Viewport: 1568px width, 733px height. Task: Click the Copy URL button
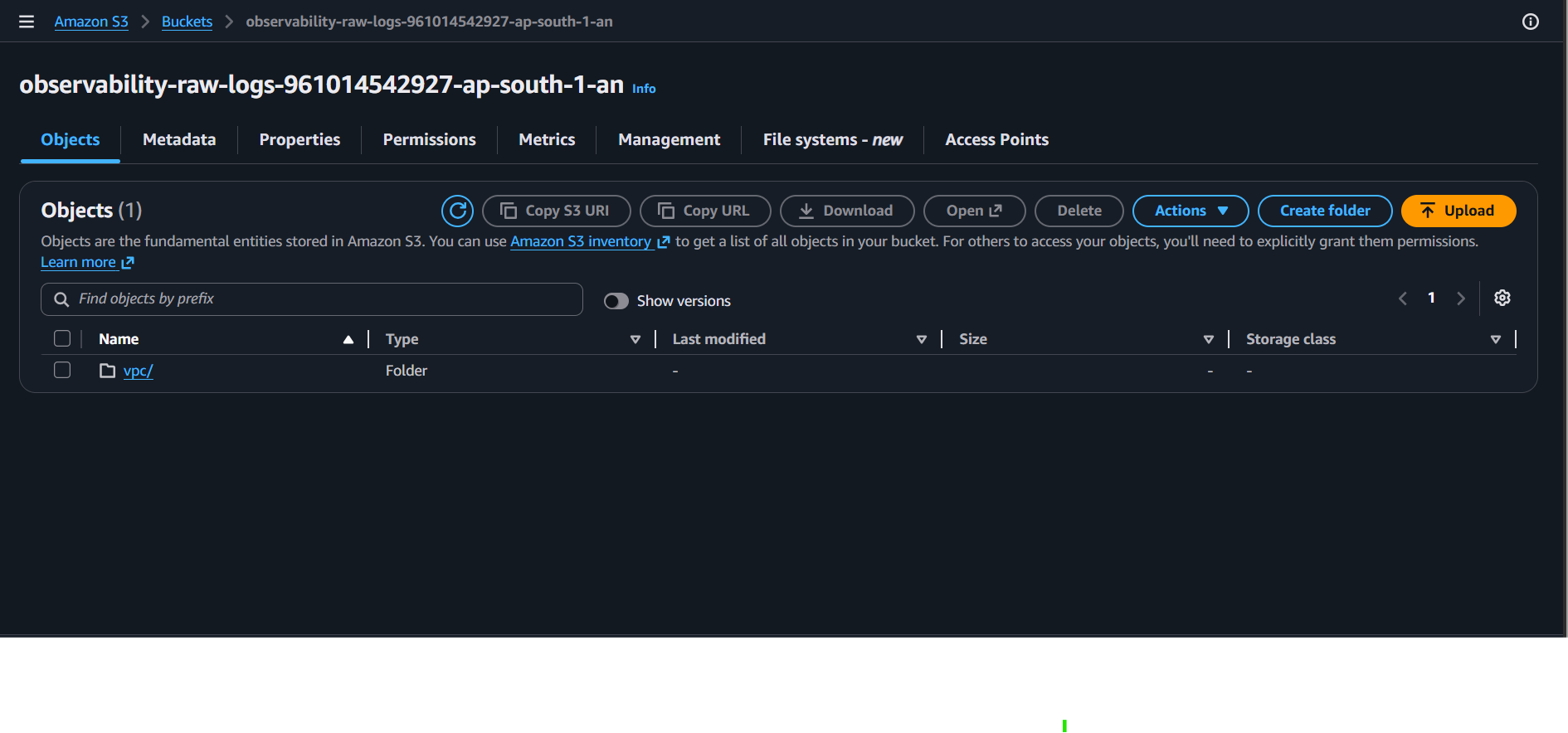pos(705,211)
